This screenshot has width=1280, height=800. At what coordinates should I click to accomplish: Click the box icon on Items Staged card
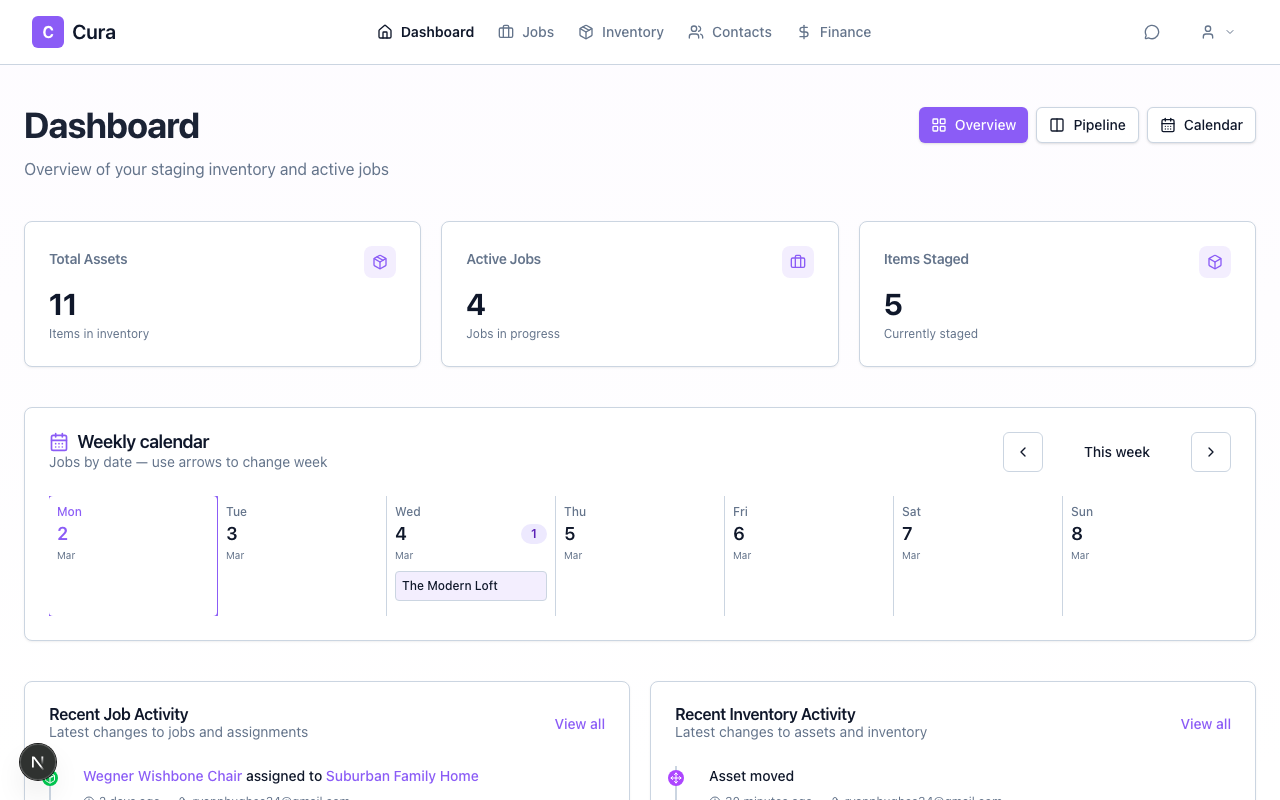(x=1214, y=261)
